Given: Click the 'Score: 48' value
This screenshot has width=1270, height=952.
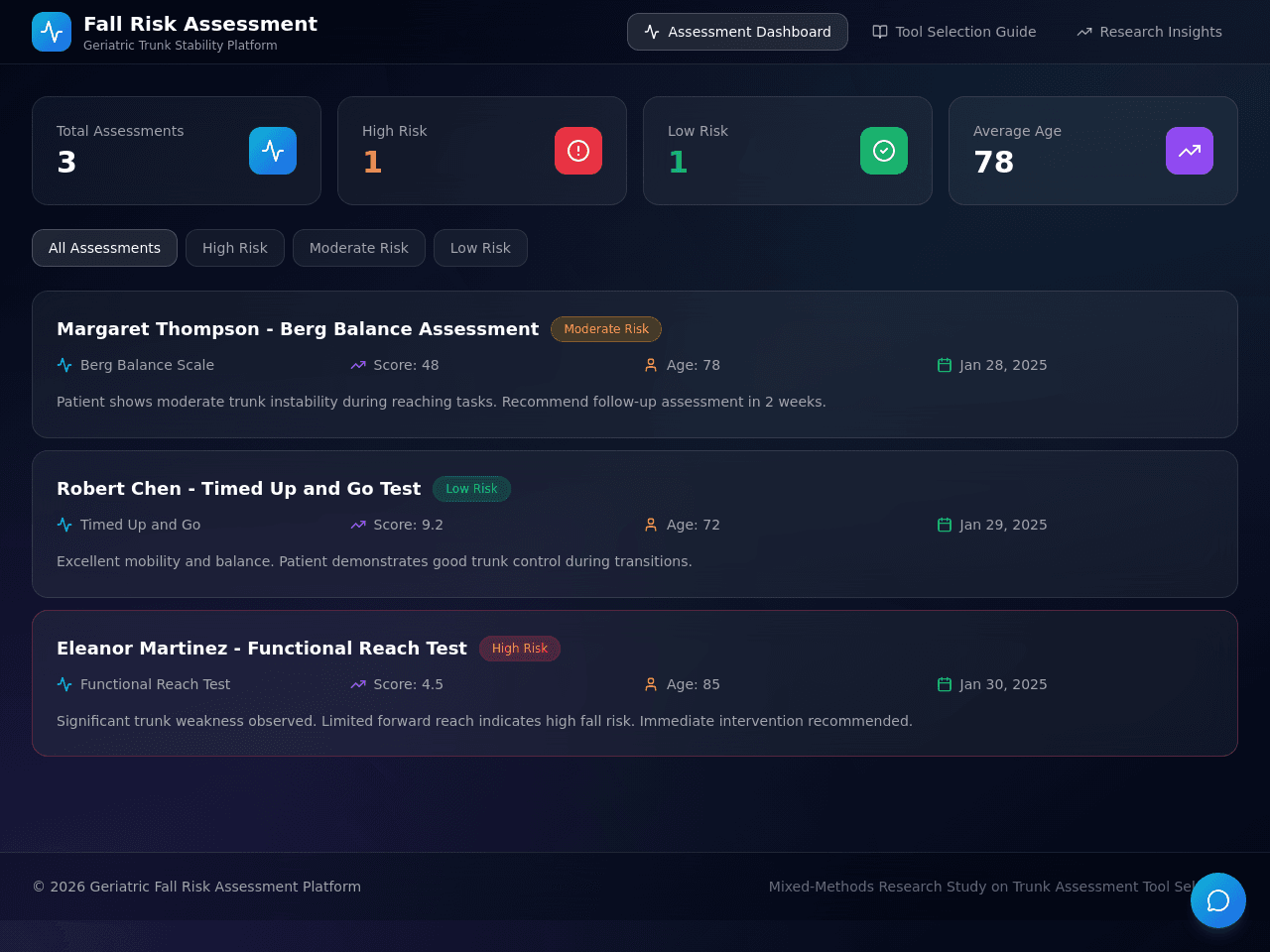Looking at the screenshot, I should click(406, 365).
